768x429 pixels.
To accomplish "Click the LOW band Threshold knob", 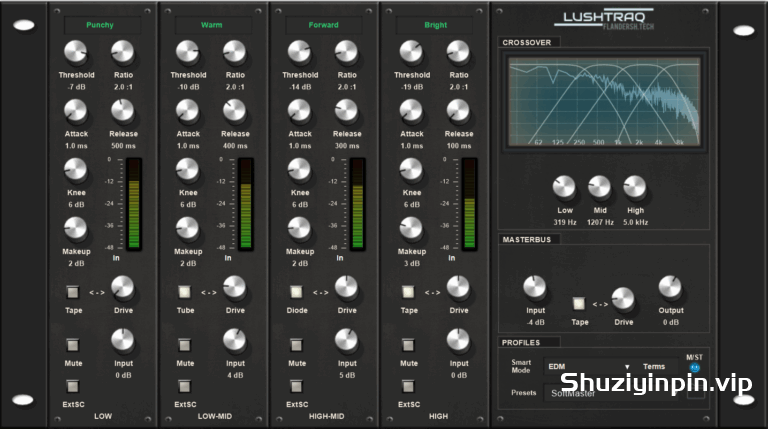I will pyautogui.click(x=75, y=52).
